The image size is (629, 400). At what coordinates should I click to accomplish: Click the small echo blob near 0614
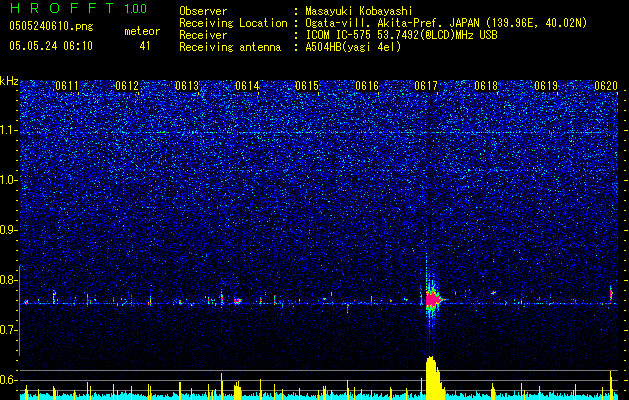(237, 301)
